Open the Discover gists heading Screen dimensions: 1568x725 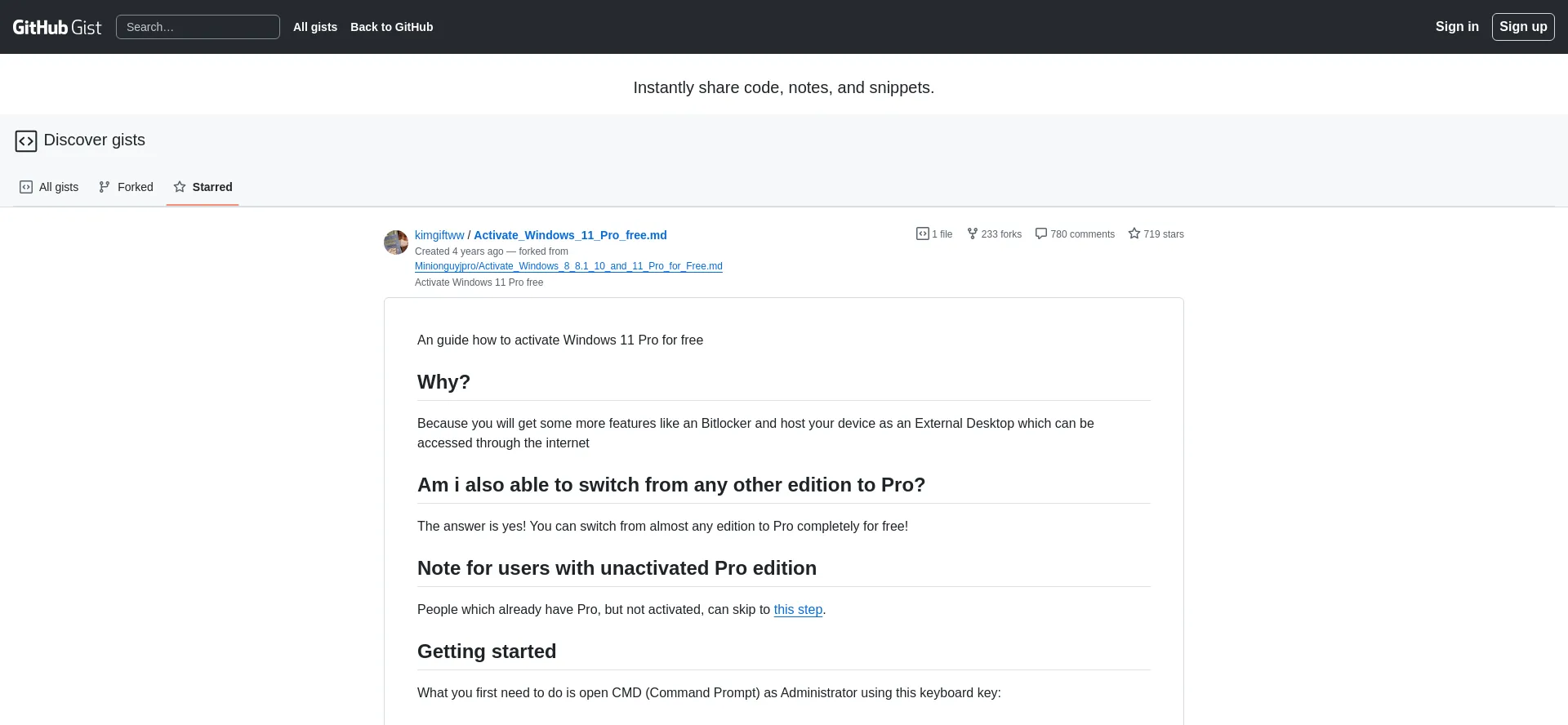(x=95, y=140)
